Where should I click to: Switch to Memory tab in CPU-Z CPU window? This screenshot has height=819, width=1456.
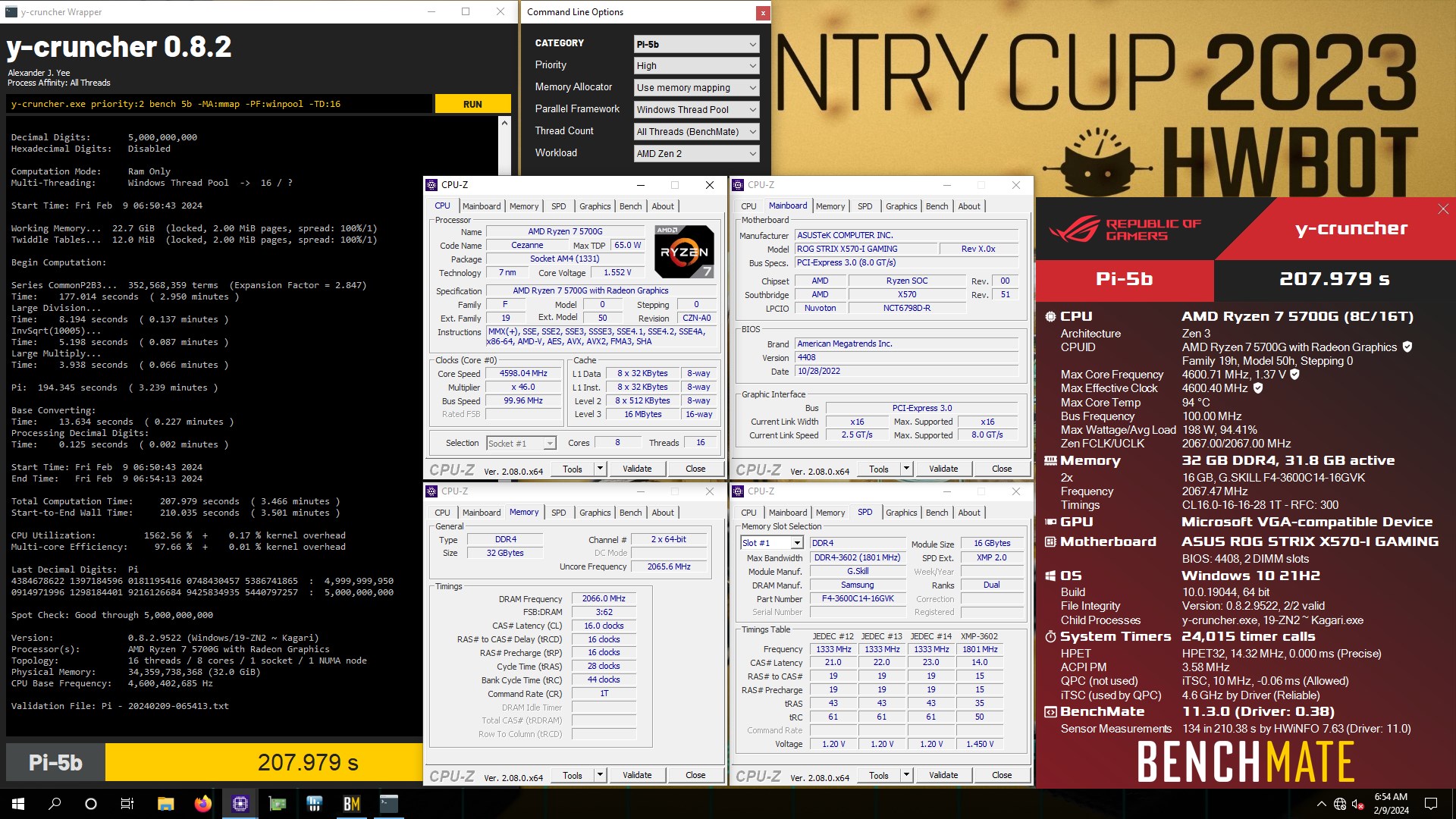[524, 206]
